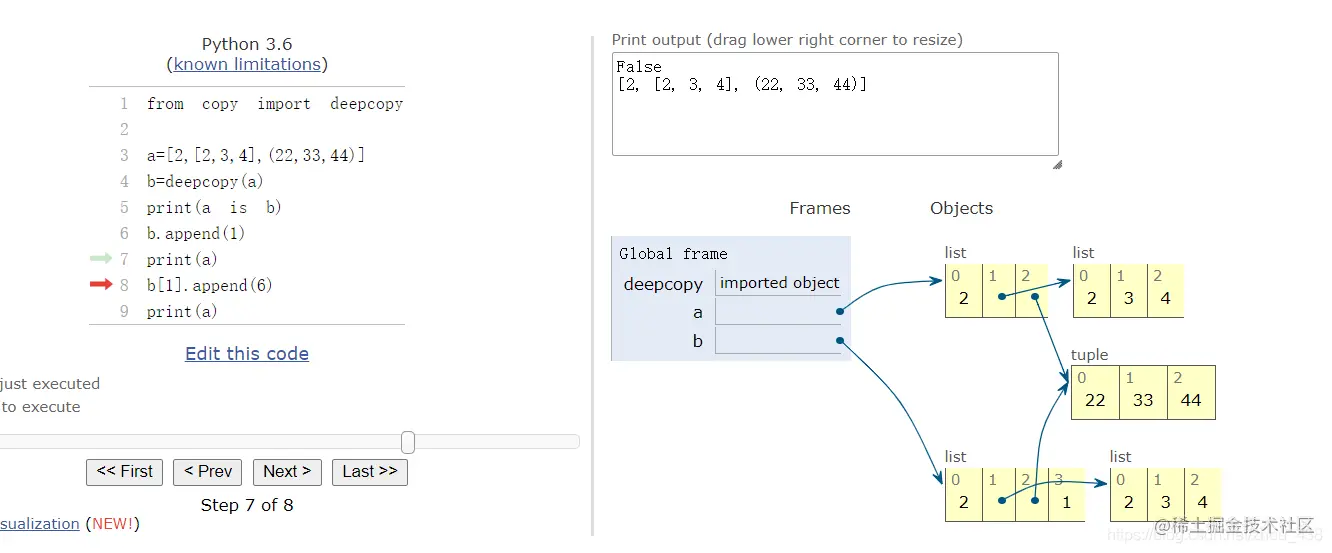Click the pointer dot in variable b's box
This screenshot has height=553, width=1332.
pos(840,341)
